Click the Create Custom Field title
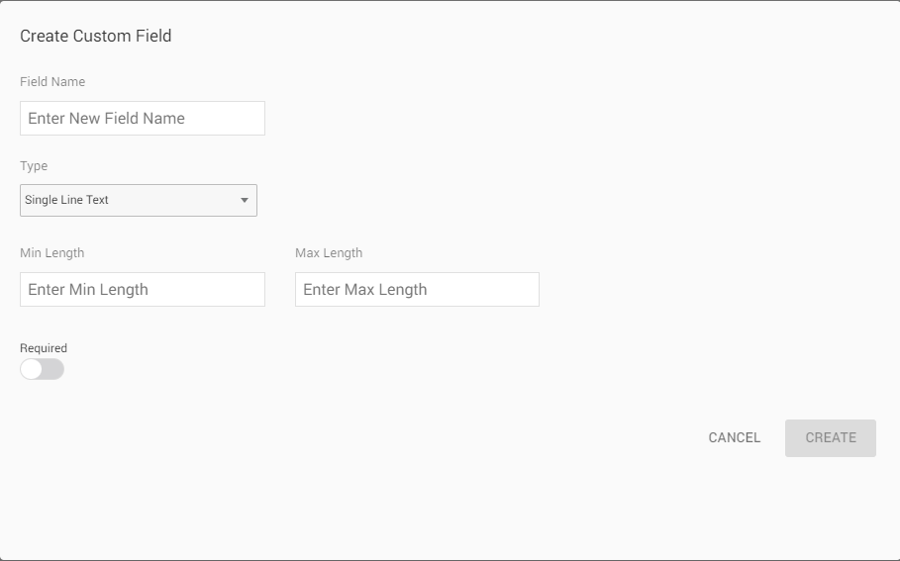Image resolution: width=900 pixels, height=561 pixels. tap(96, 36)
